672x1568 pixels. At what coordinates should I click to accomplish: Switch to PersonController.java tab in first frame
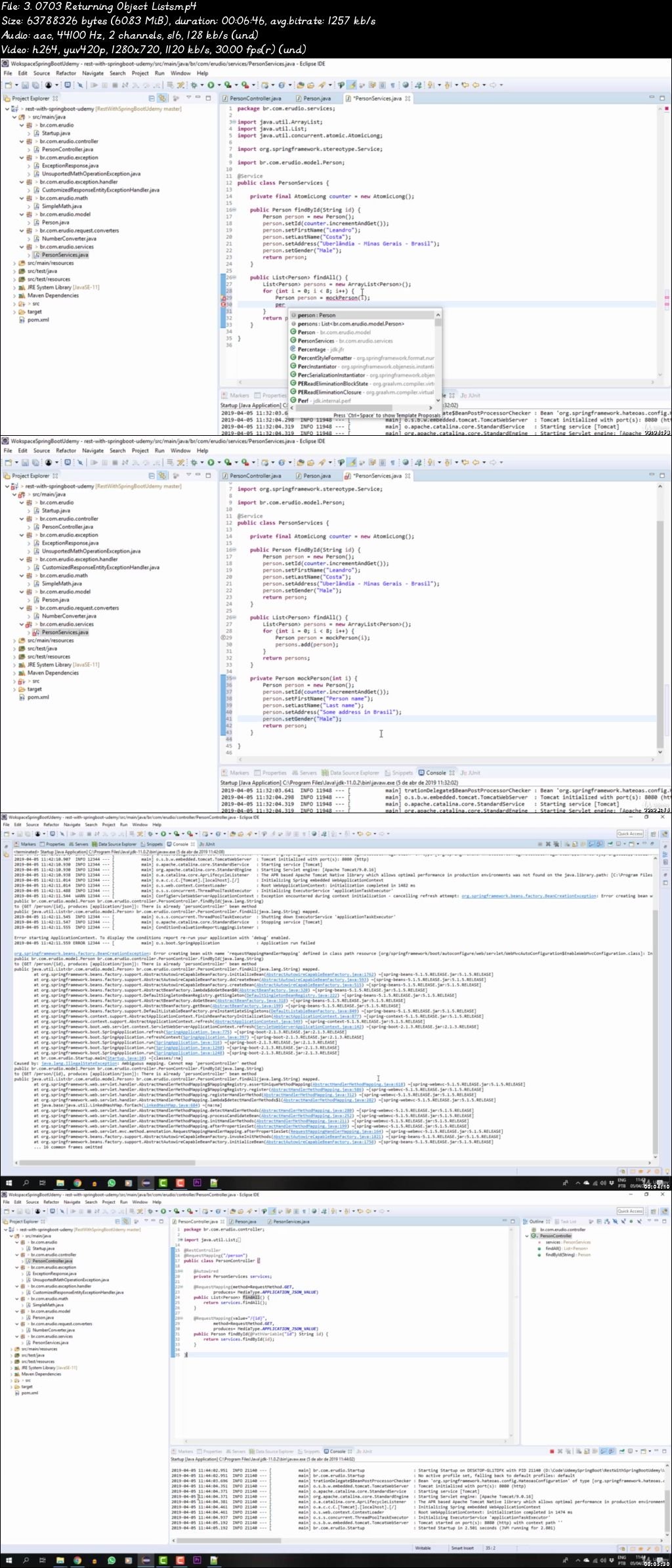pos(255,98)
